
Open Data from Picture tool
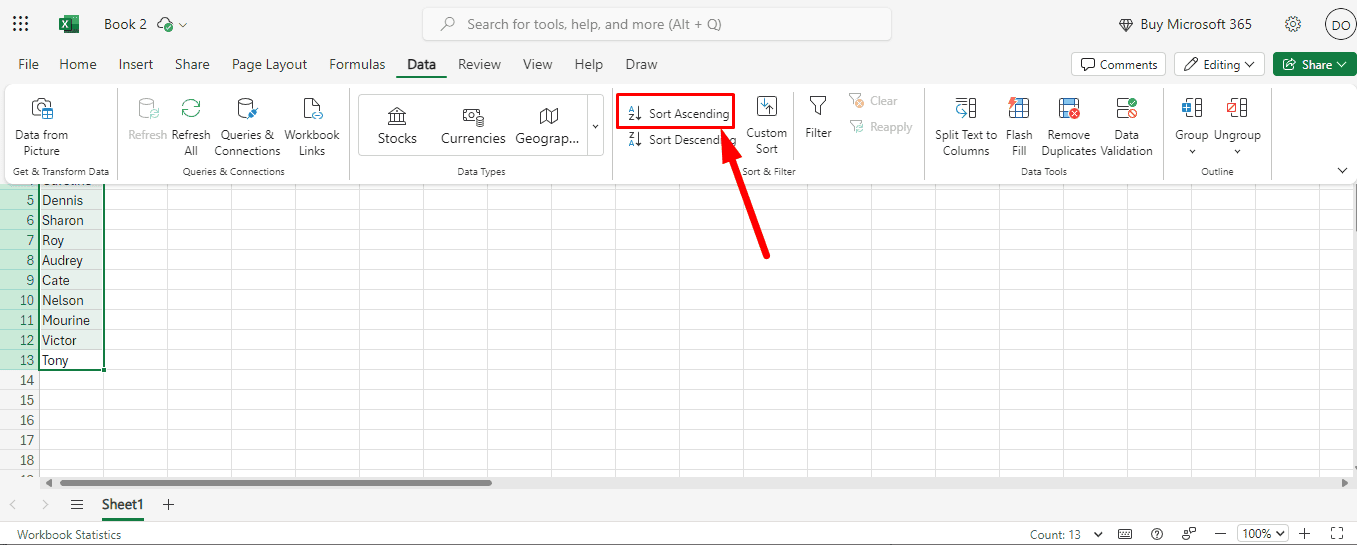tap(42, 127)
